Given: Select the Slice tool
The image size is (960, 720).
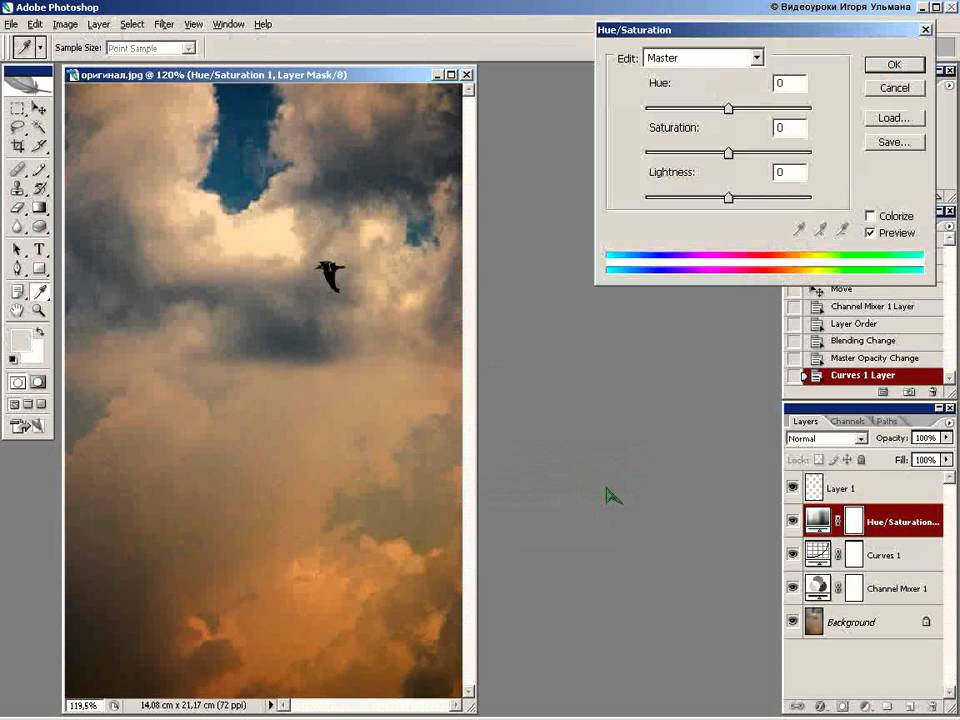Looking at the screenshot, I should [39, 146].
